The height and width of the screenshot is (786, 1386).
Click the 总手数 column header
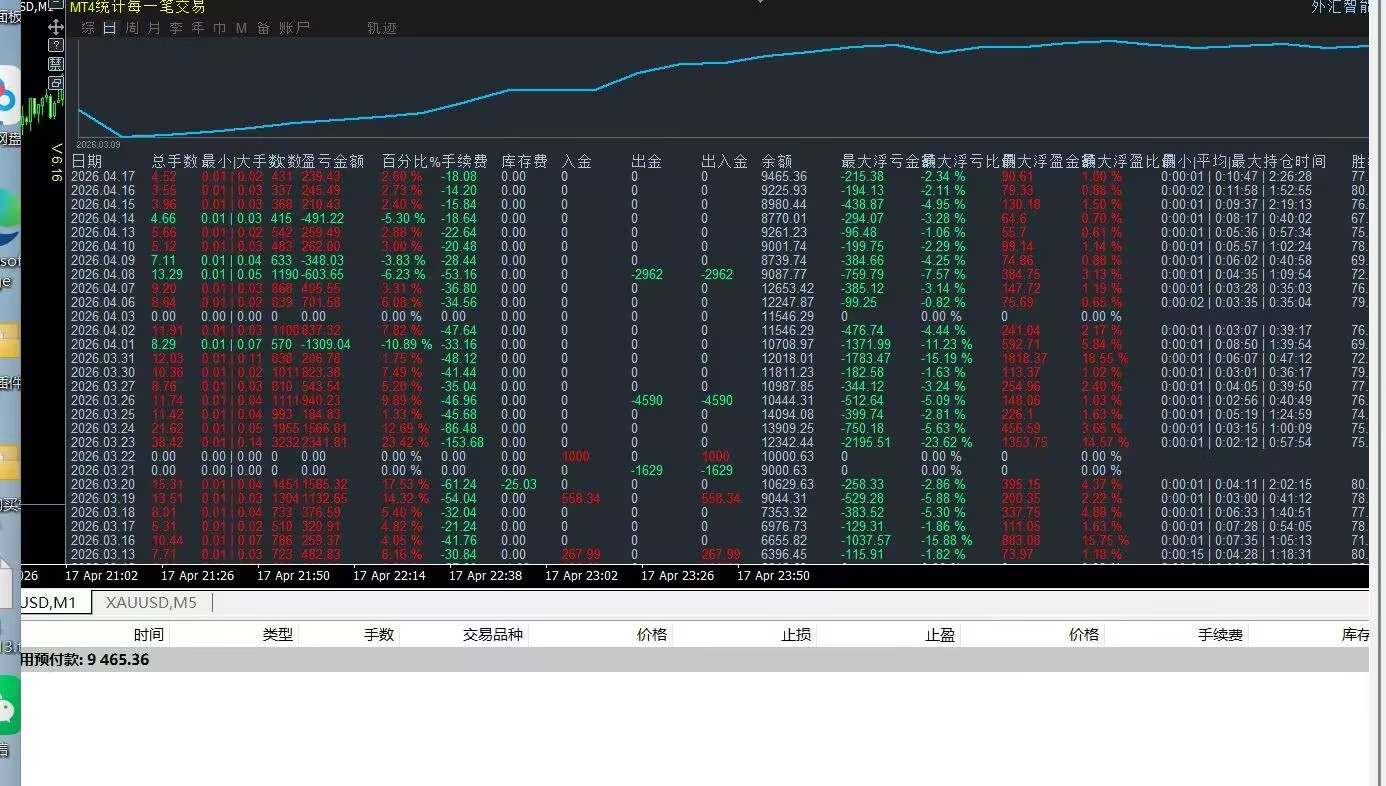pyautogui.click(x=175, y=161)
